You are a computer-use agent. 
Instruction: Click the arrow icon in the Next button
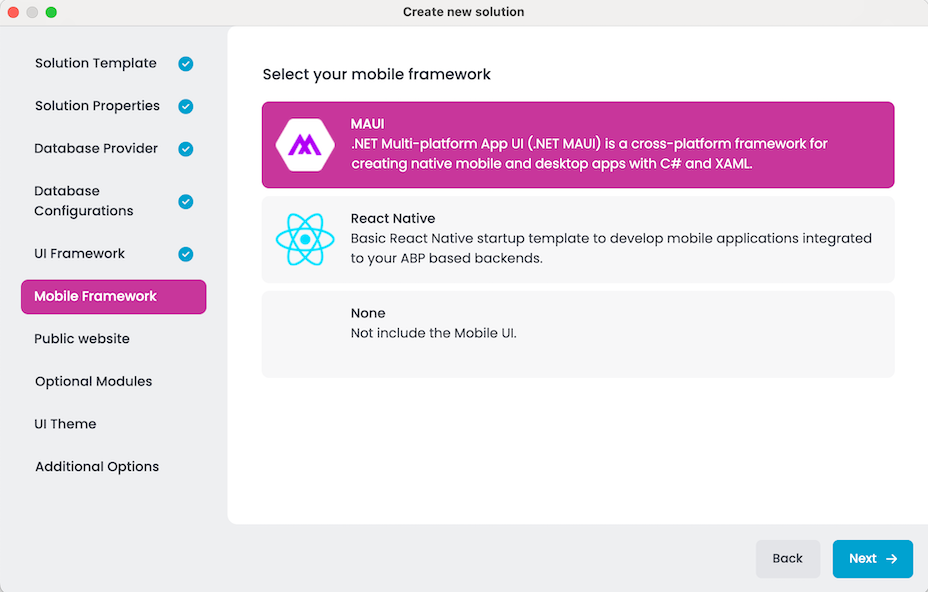(x=891, y=558)
